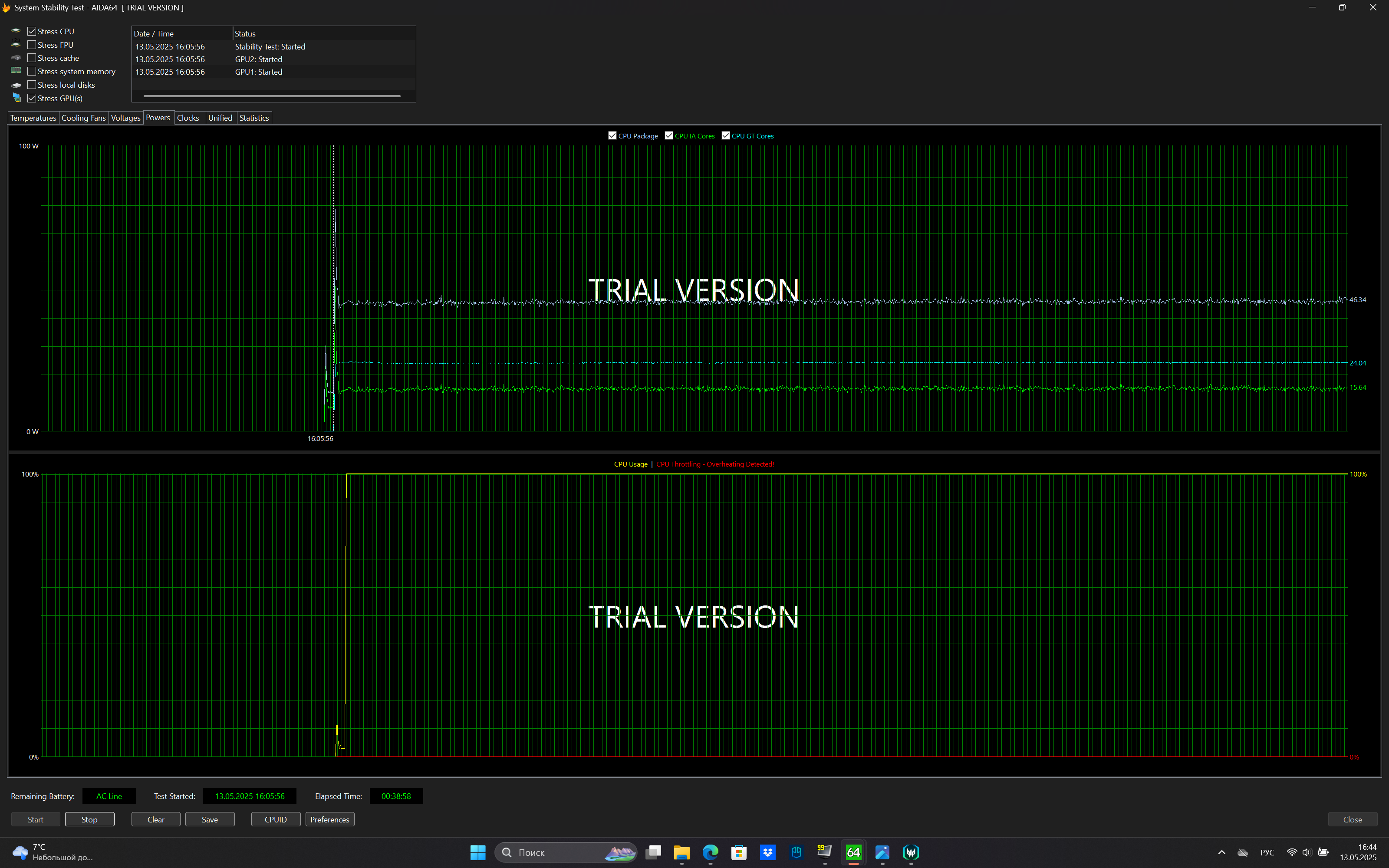Click the disk drive icon beside Stress local disks

pos(16,85)
